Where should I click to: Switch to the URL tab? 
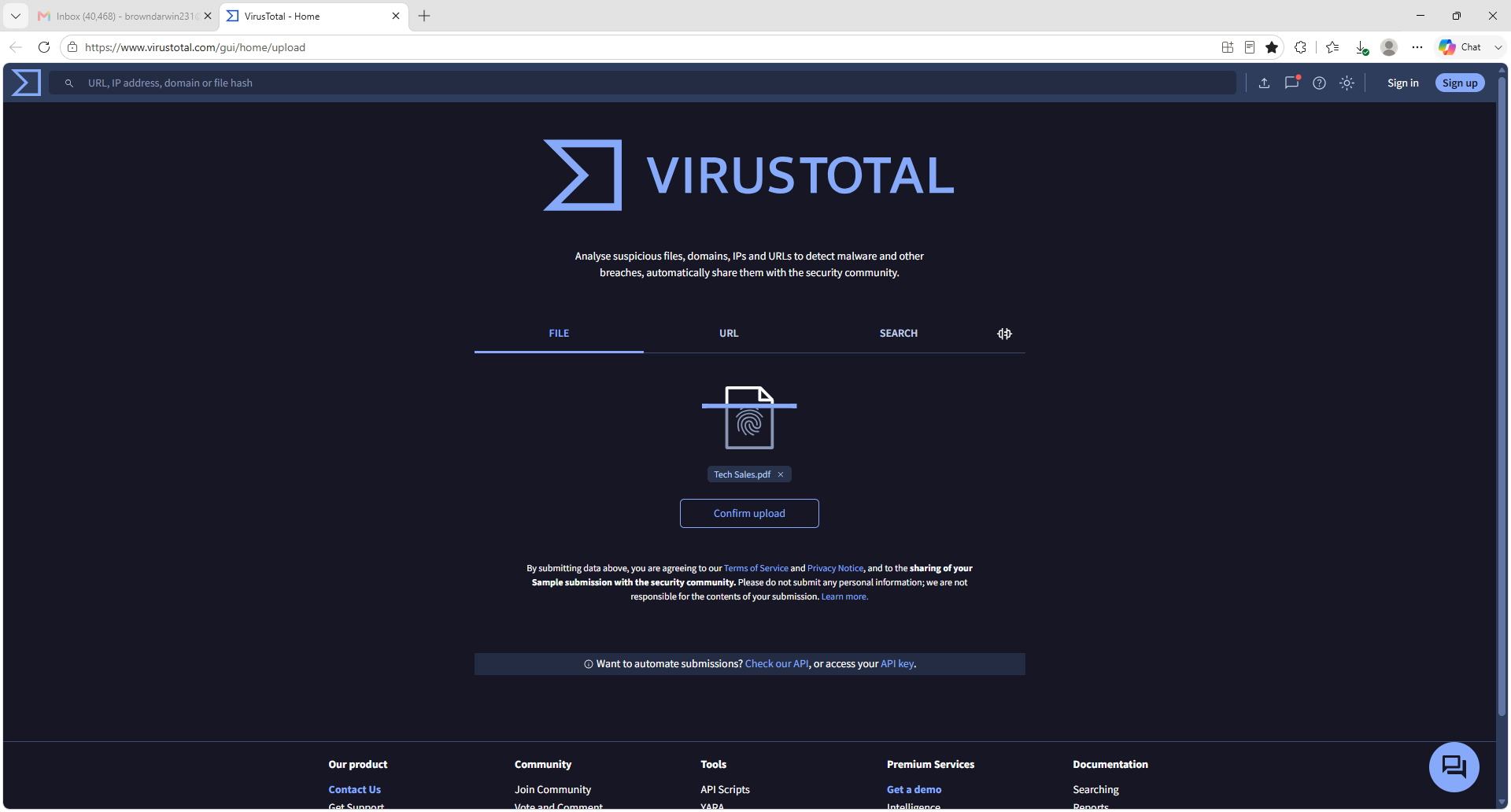729,334
